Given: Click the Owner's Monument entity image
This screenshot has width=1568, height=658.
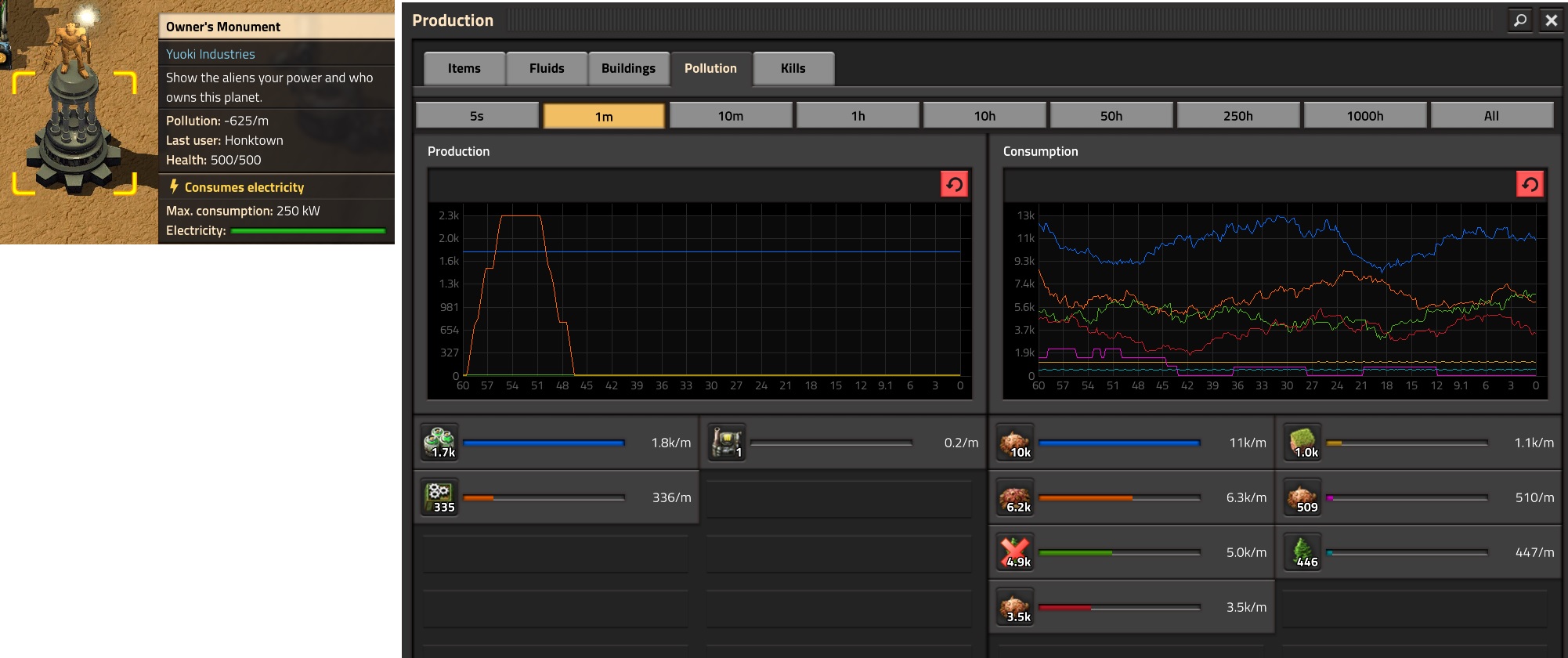Looking at the screenshot, I should click(75, 125).
